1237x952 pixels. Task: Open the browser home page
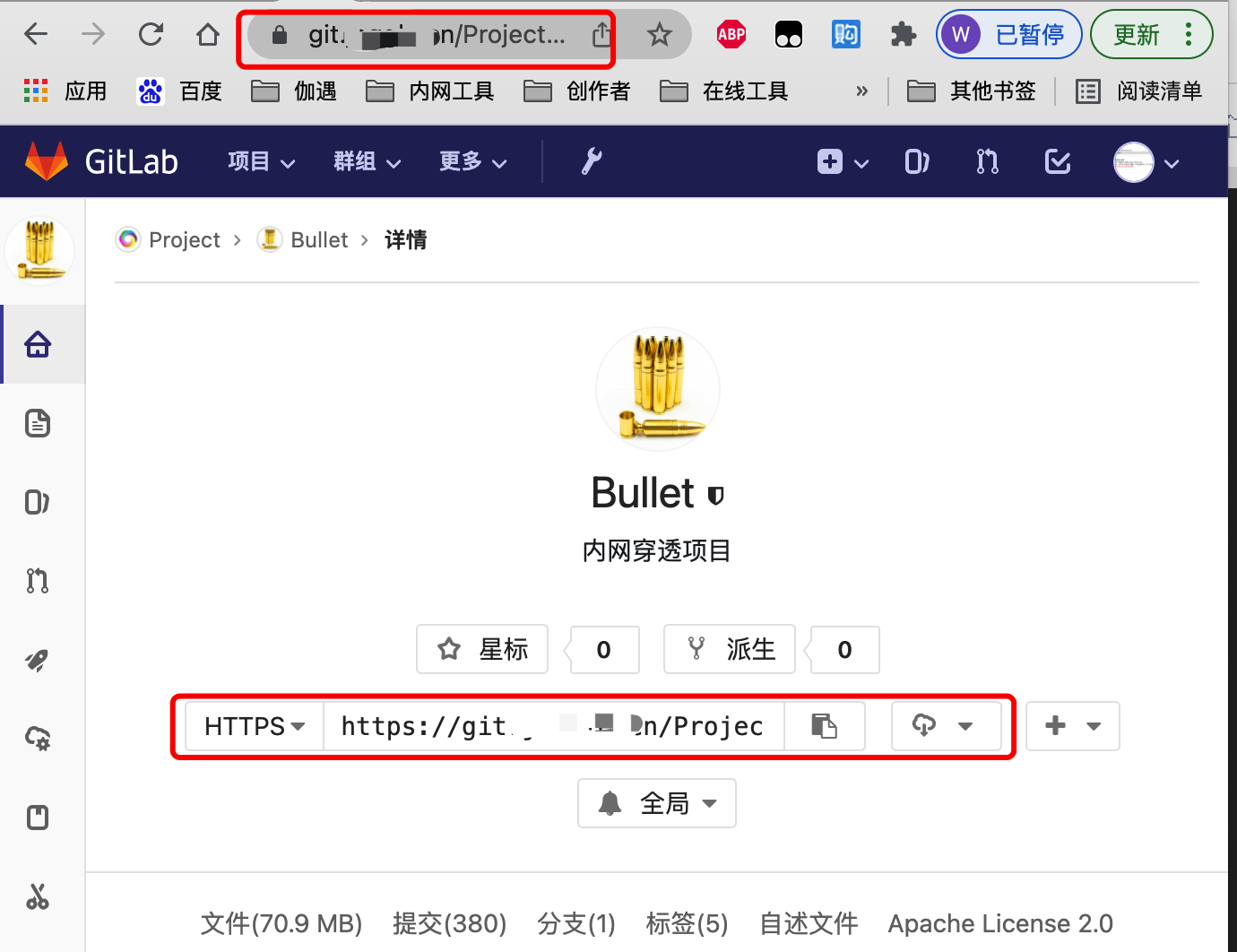point(208,35)
